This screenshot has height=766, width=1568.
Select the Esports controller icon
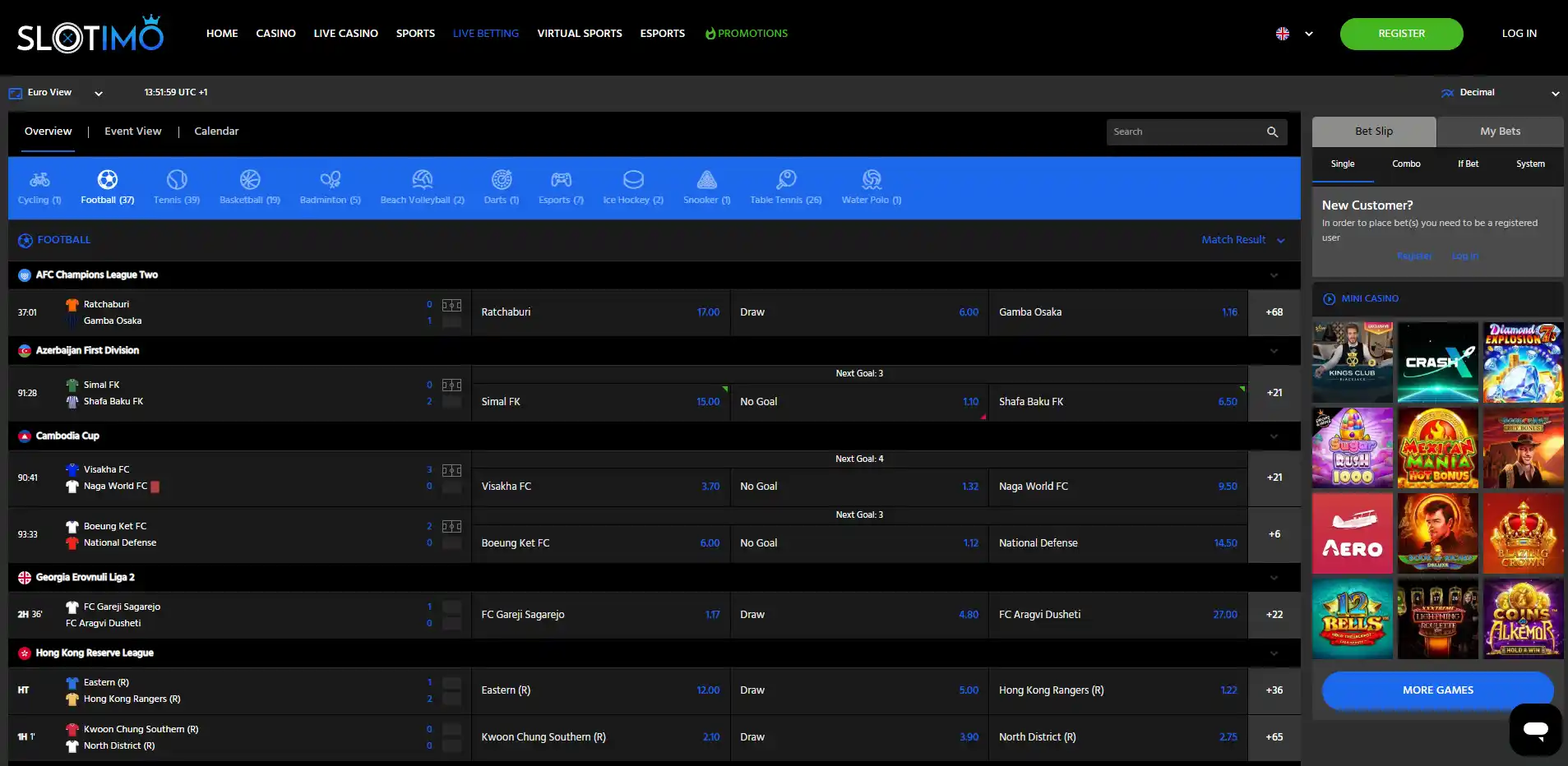point(562,179)
